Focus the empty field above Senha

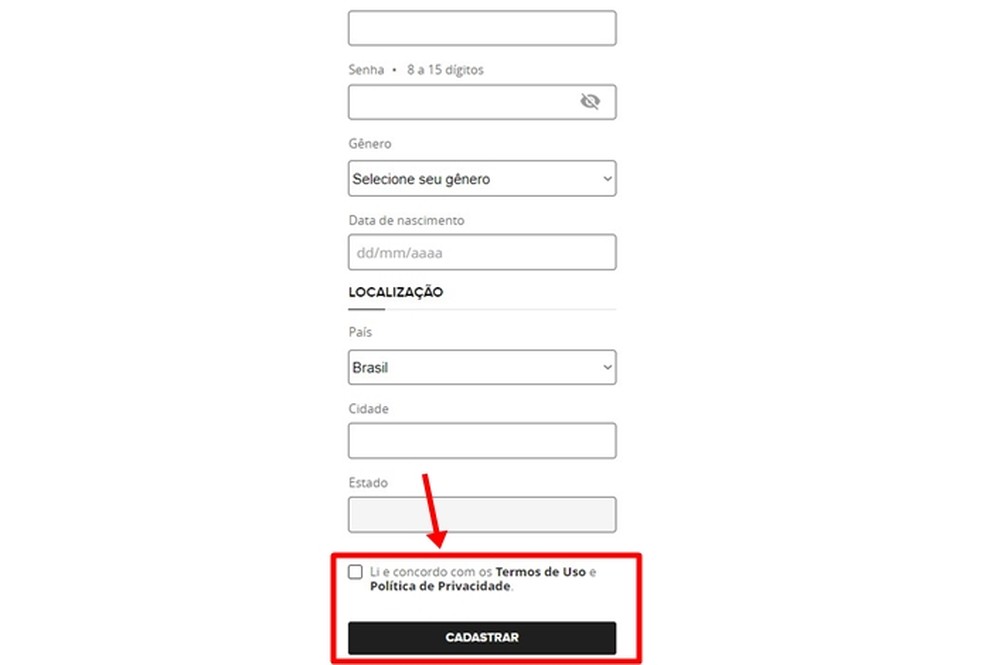coord(482,28)
